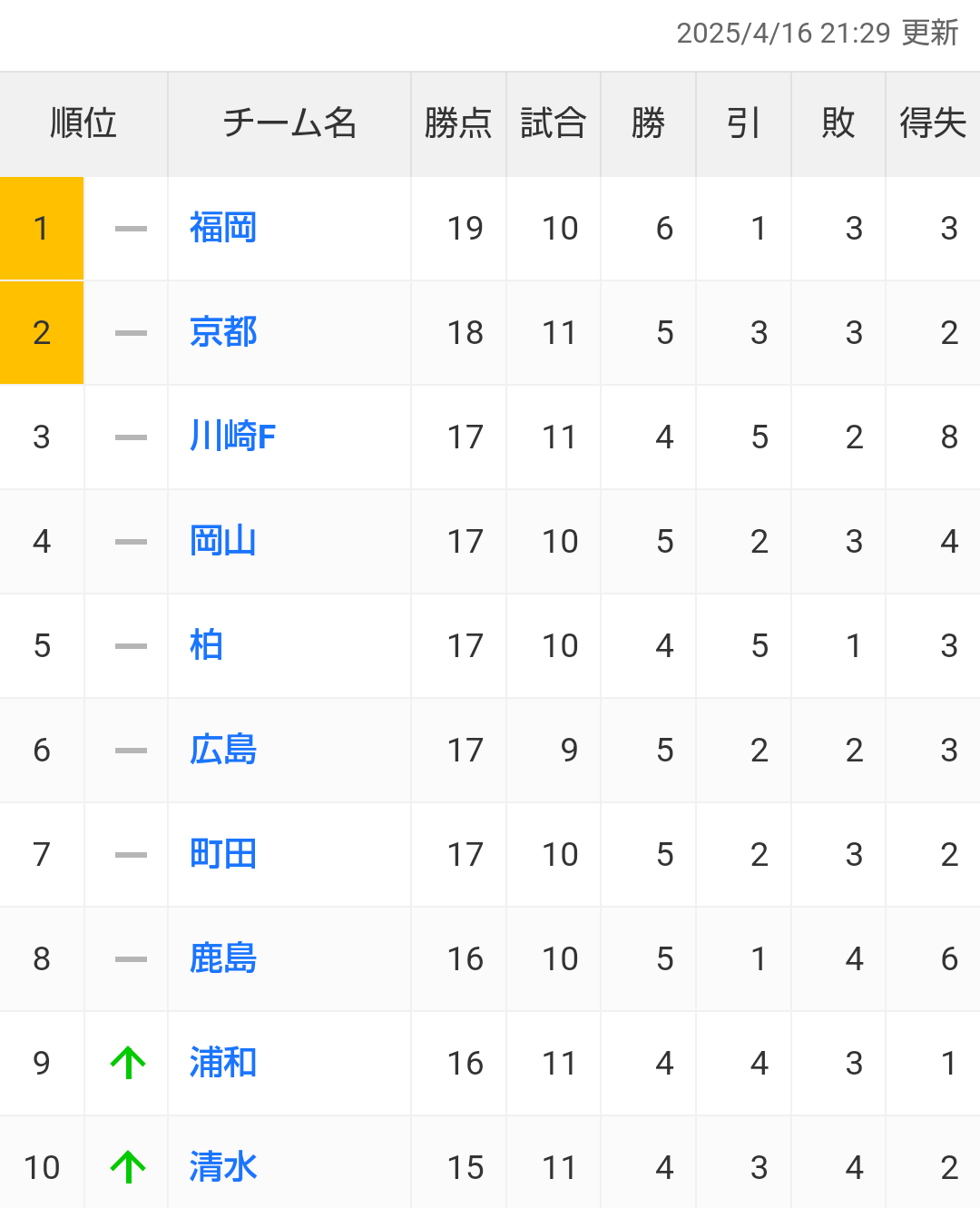
Task: Select the 浦和 team link
Action: click(223, 1063)
